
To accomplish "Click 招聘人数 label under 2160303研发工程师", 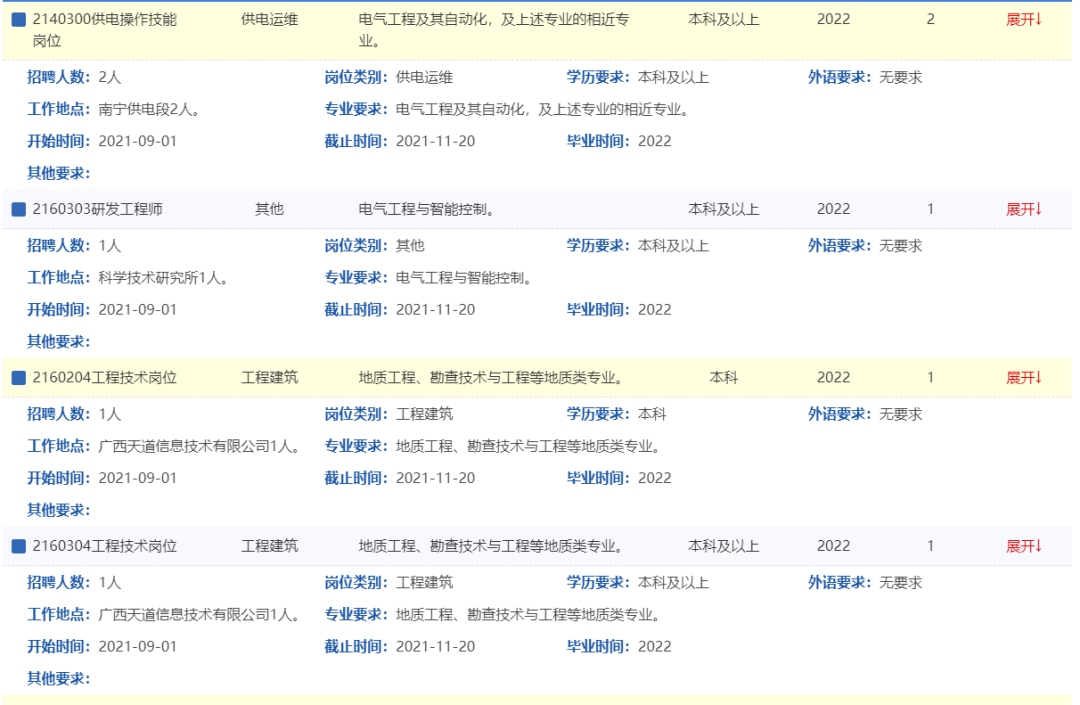I will pyautogui.click(x=58, y=246).
